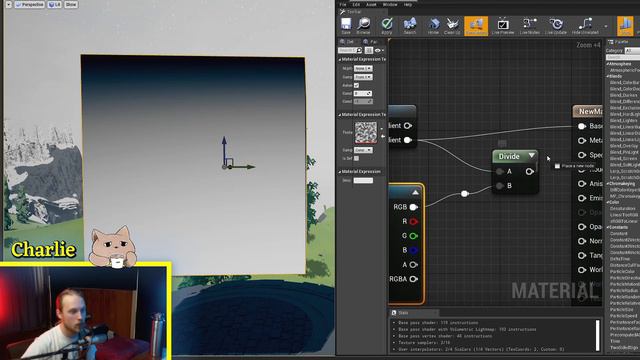Click the Details search field

pyautogui.click(x=350, y=50)
